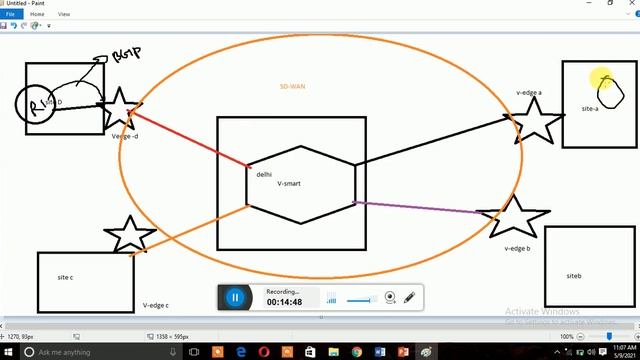Click the v-edge b label
Viewport: 640px width, 360px height.
(x=517, y=248)
